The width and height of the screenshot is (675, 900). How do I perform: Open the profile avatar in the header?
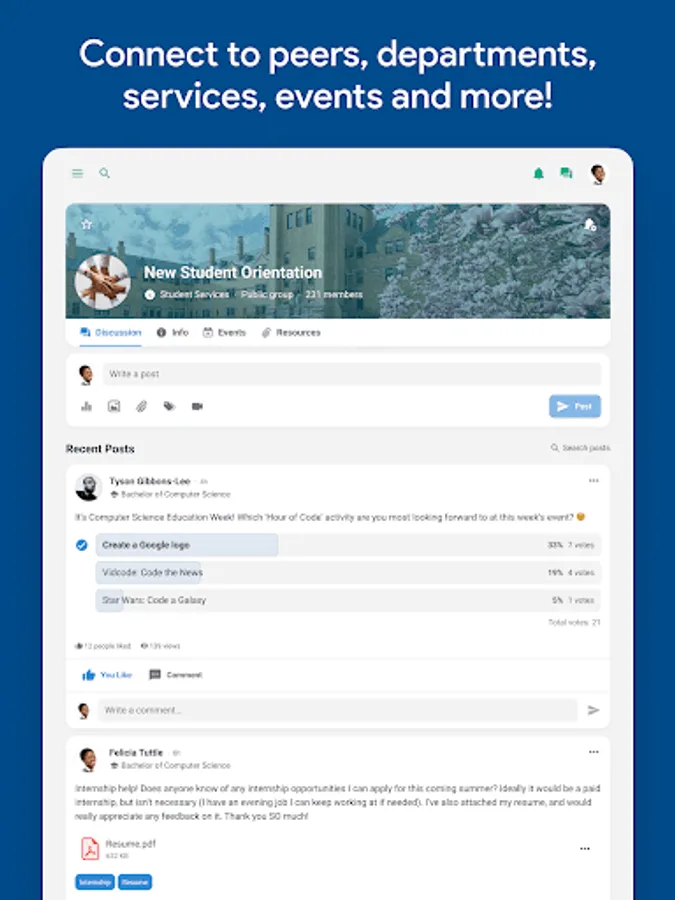coord(598,174)
